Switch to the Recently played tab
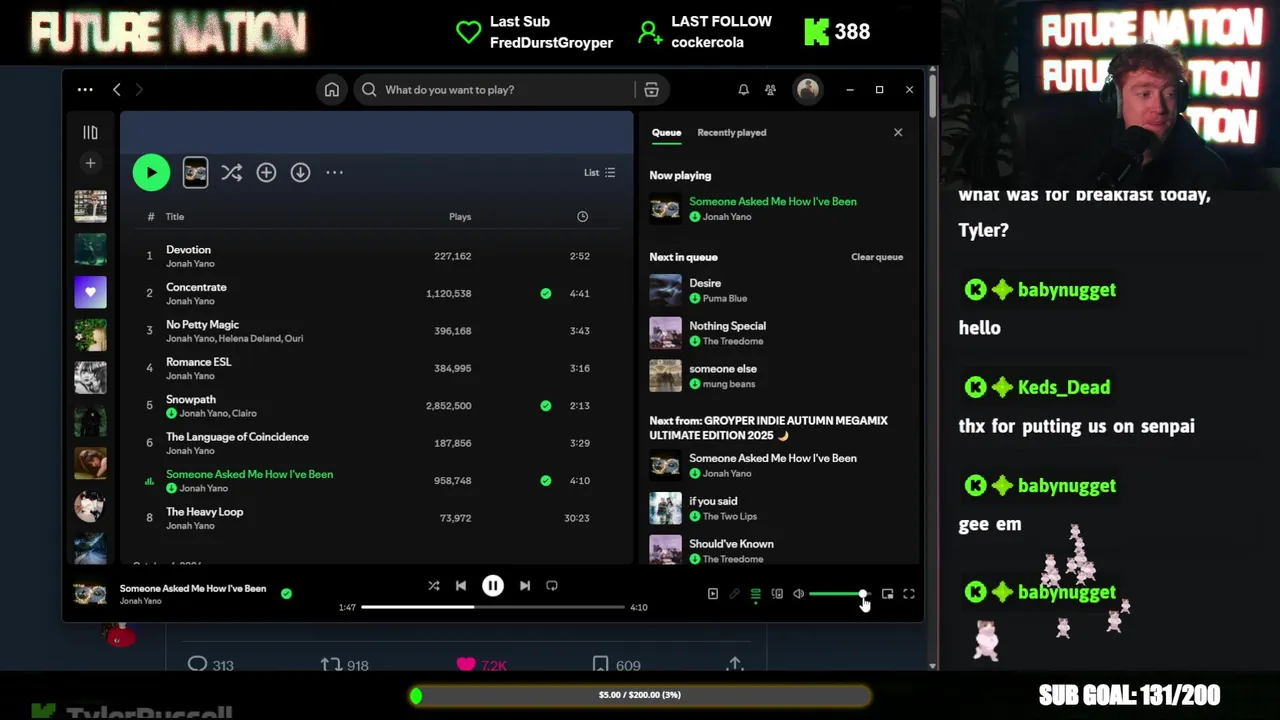This screenshot has width=1280, height=720. [732, 132]
